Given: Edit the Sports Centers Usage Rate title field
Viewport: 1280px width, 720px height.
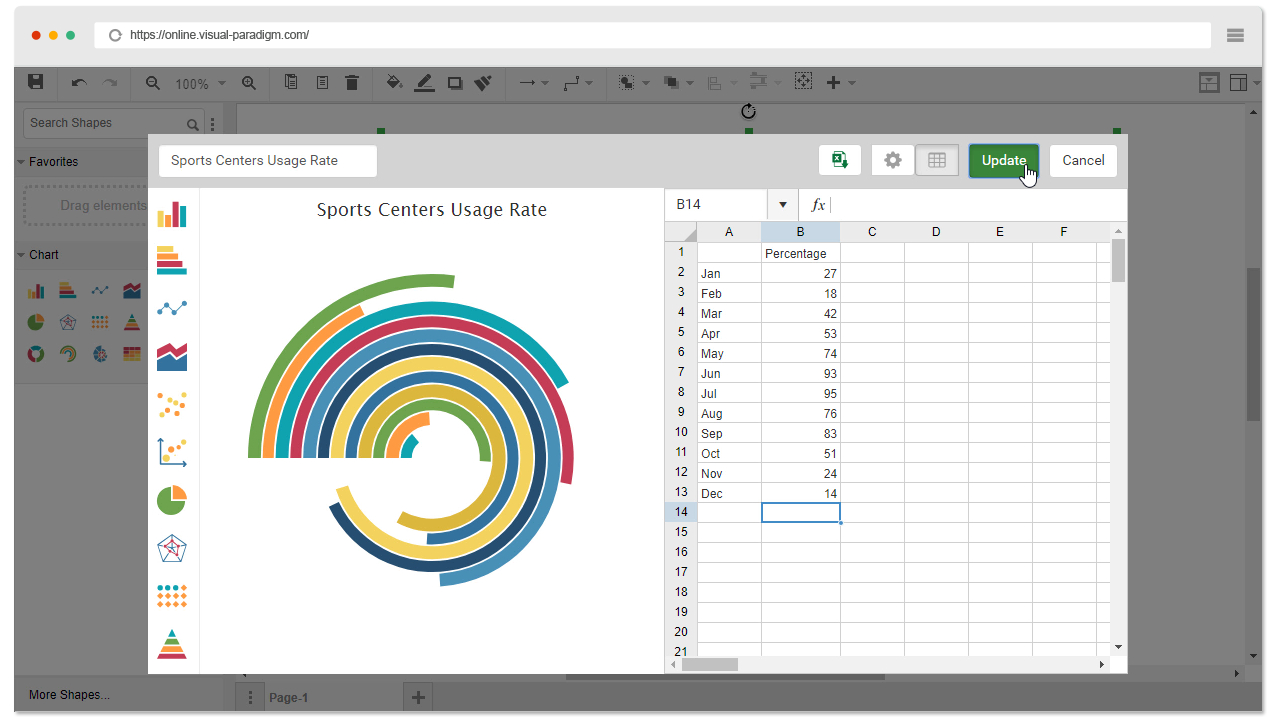Looking at the screenshot, I should point(268,161).
